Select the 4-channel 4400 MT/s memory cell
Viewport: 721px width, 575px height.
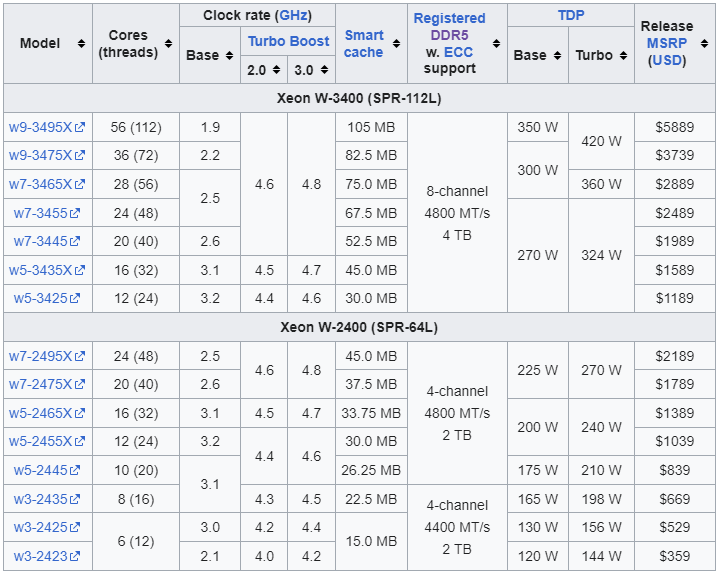tap(457, 528)
